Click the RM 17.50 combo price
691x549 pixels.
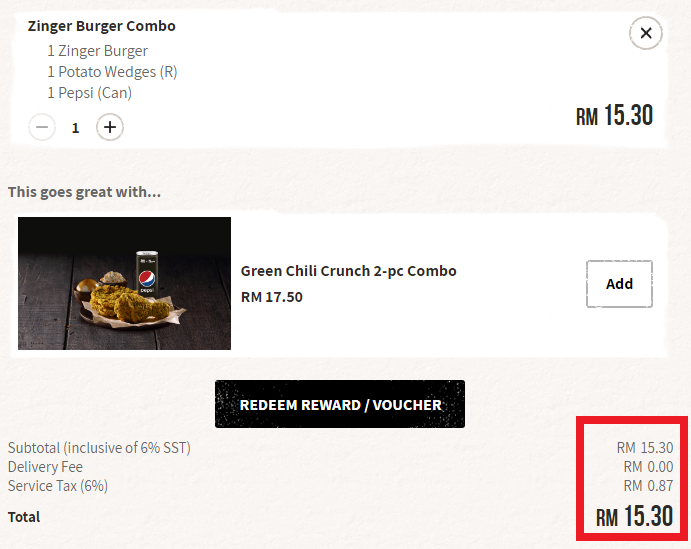(x=272, y=297)
